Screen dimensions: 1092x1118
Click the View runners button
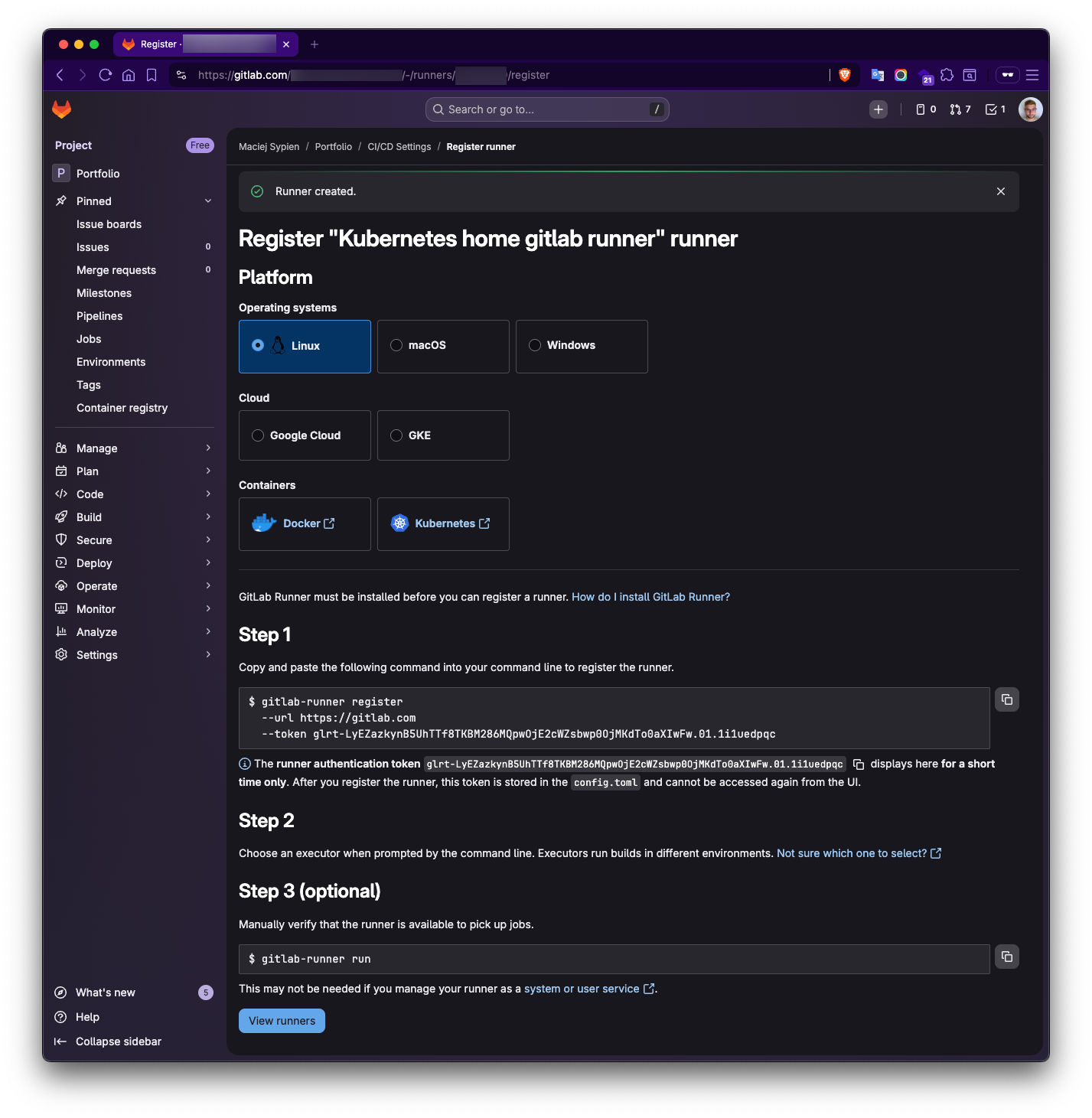pyautogui.click(x=281, y=1020)
